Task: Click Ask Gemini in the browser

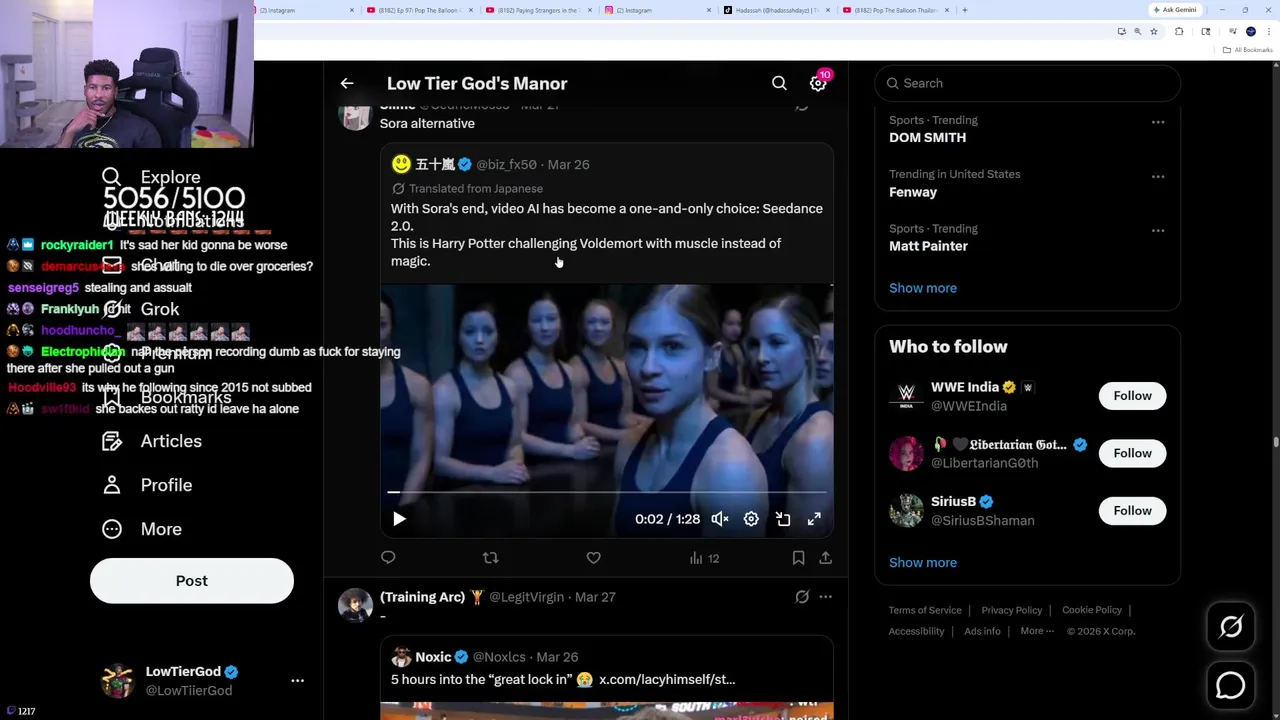Action: click(x=1174, y=10)
